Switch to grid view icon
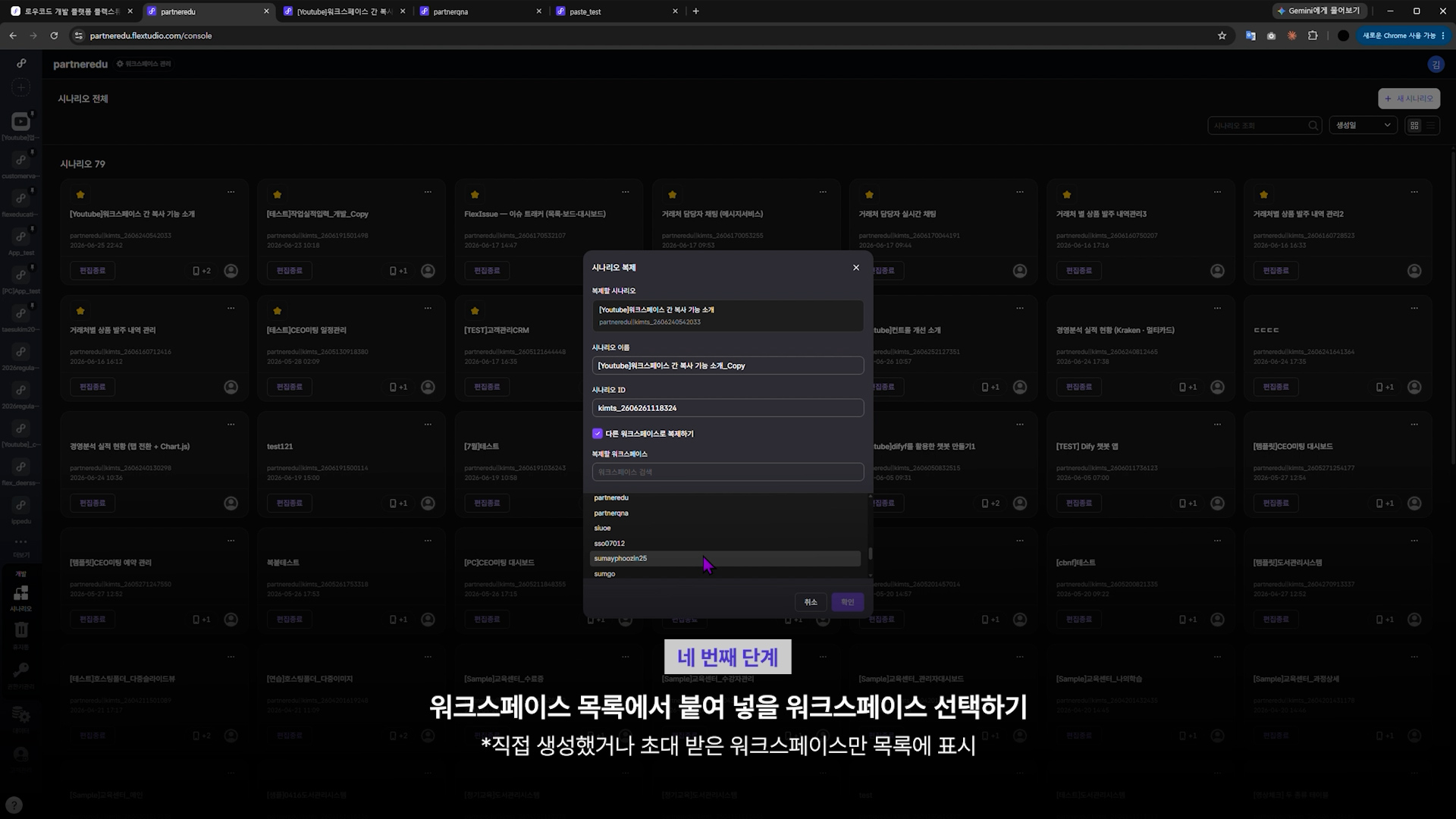Screen dimensions: 1456x819 [1414, 125]
